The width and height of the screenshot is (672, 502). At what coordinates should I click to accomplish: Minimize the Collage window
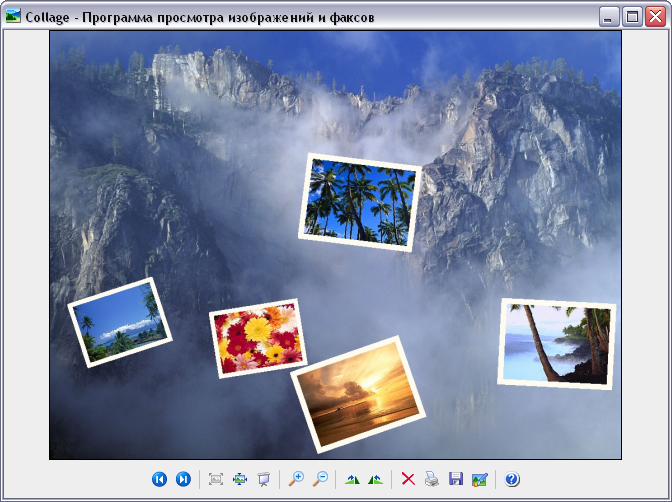pyautogui.click(x=609, y=17)
